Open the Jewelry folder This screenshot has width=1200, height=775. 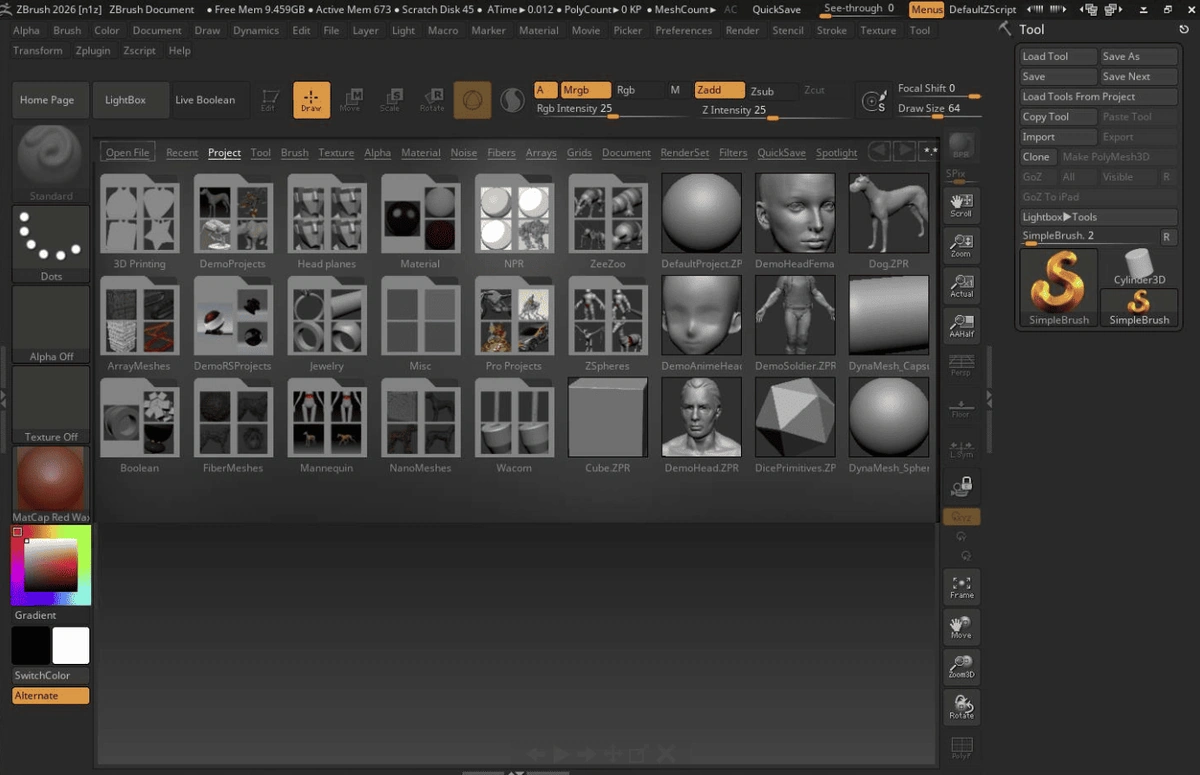(327, 323)
